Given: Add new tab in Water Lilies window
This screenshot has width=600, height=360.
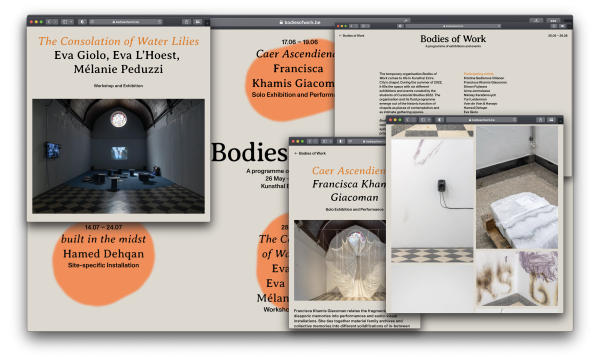Looking at the screenshot, I should (x=207, y=22).
